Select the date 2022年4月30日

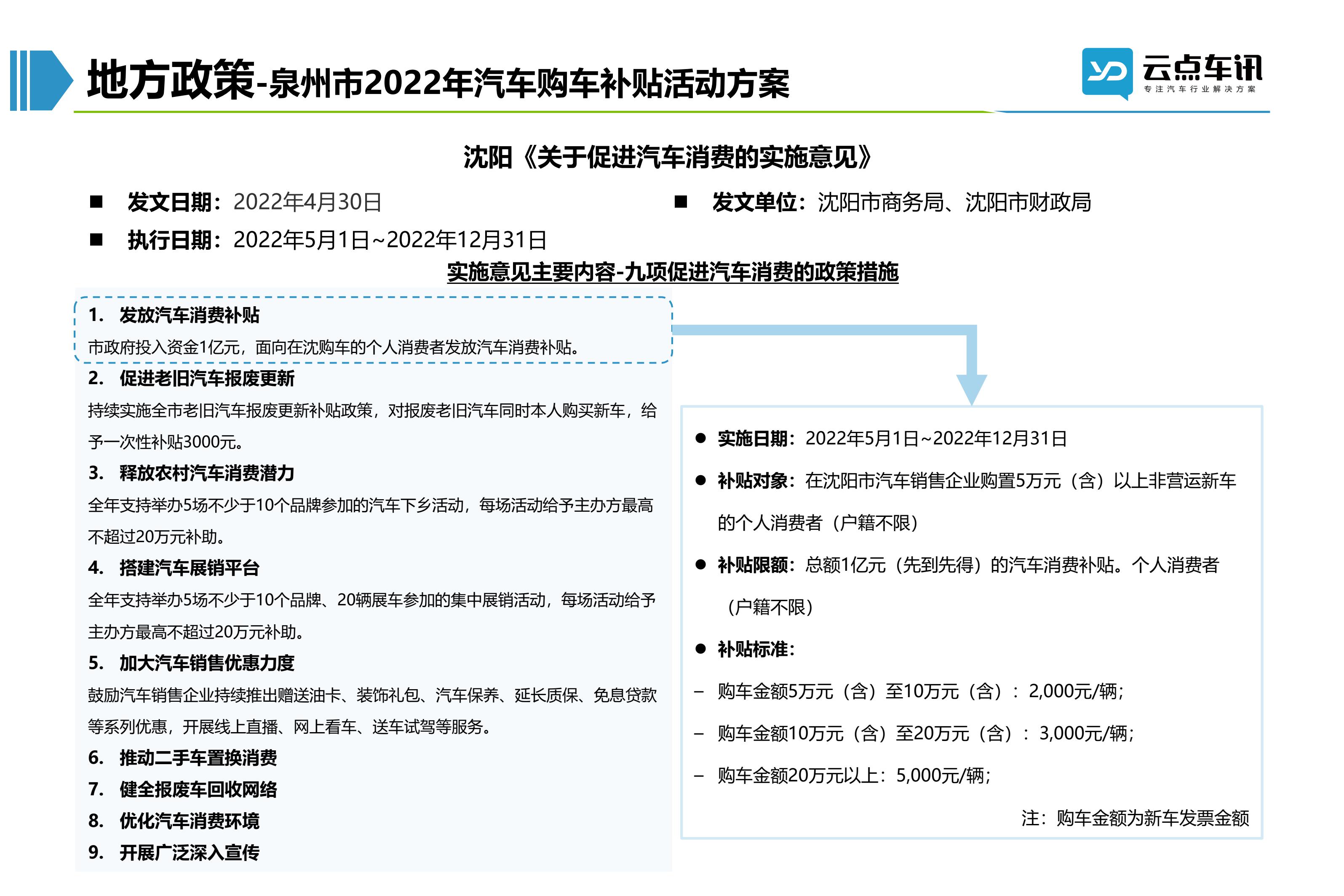point(307,202)
